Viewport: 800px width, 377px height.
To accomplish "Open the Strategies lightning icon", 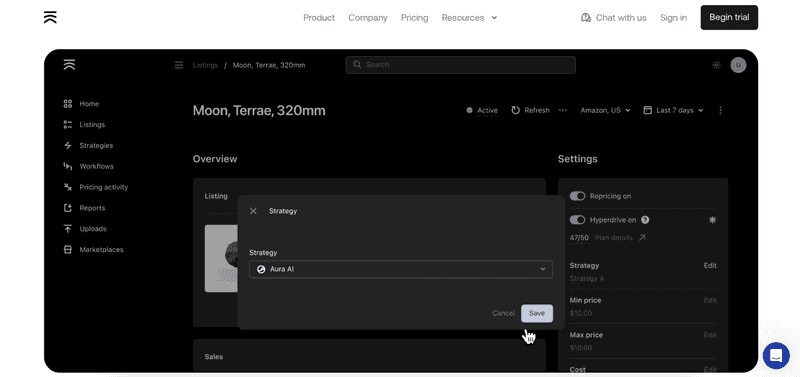I will pos(67,145).
